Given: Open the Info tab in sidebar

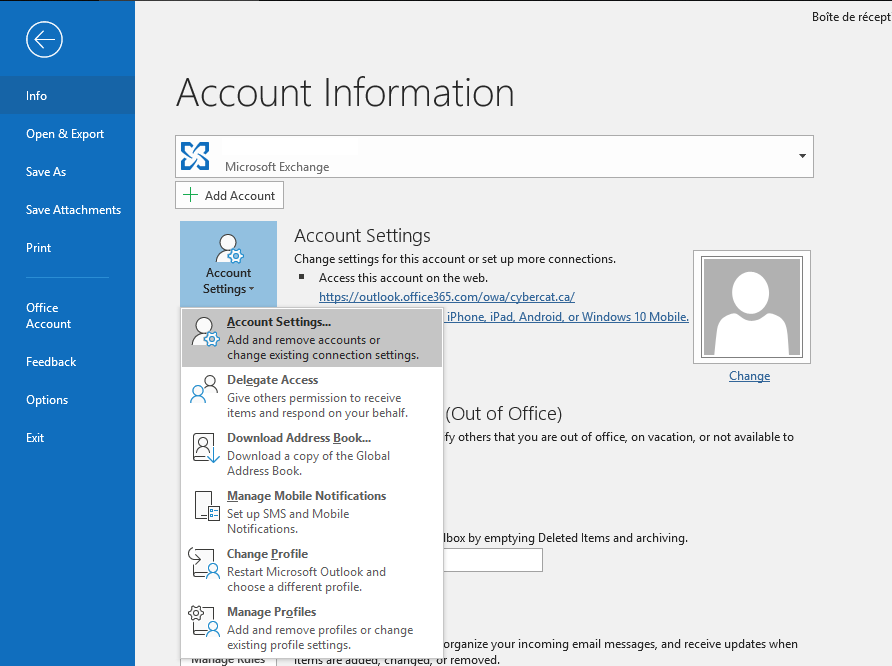Looking at the screenshot, I should click(37, 96).
